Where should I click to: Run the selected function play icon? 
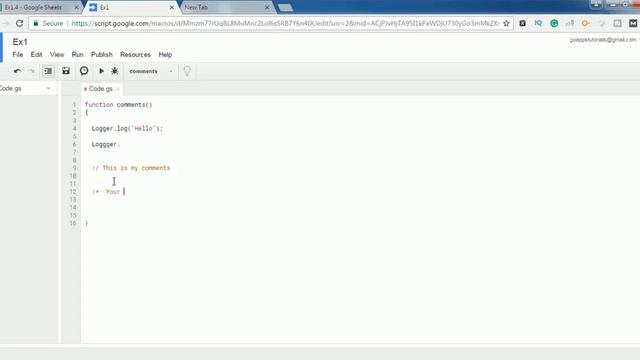point(101,71)
